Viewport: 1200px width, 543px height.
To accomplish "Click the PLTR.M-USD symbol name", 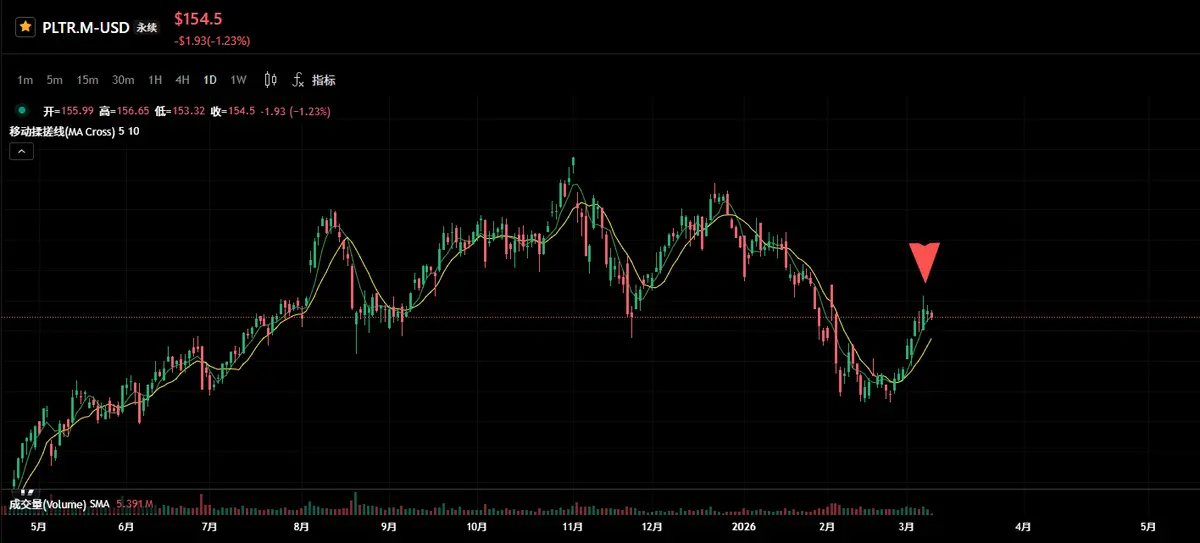I will (86, 28).
